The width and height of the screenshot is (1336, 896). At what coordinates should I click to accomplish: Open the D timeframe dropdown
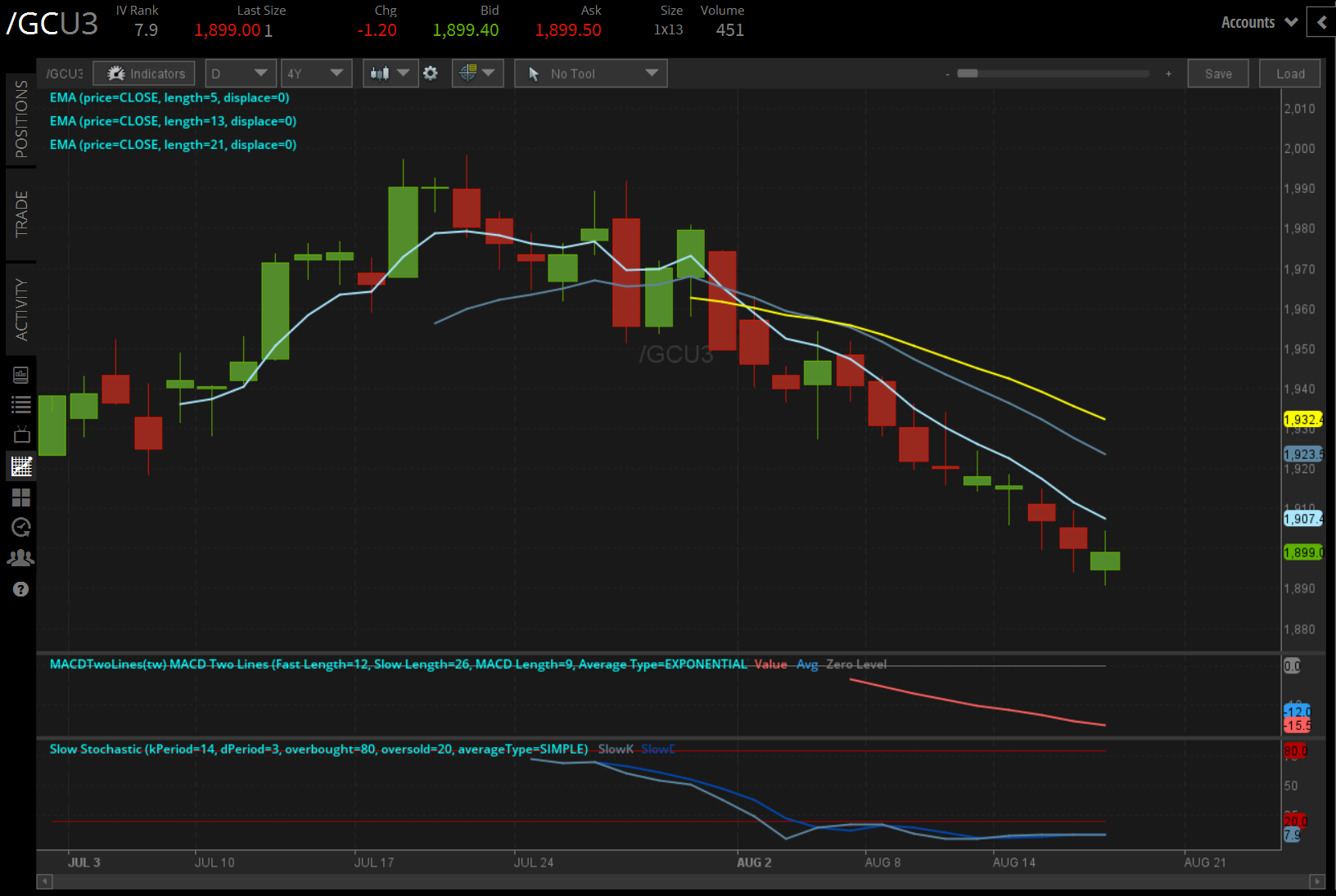click(x=240, y=73)
